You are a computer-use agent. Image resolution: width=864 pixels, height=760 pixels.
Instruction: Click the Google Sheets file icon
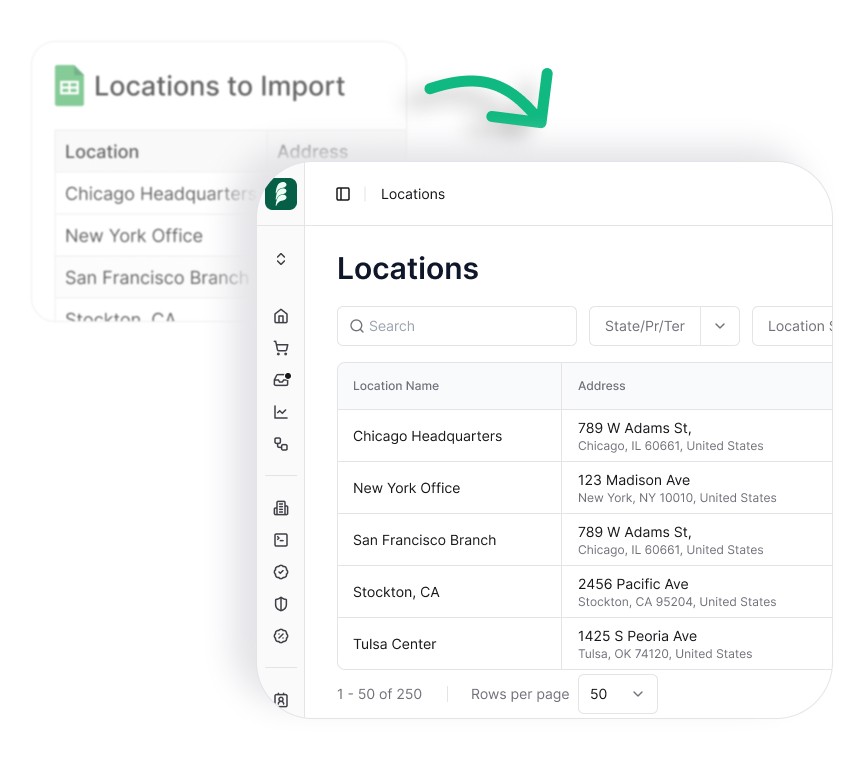pos(69,85)
